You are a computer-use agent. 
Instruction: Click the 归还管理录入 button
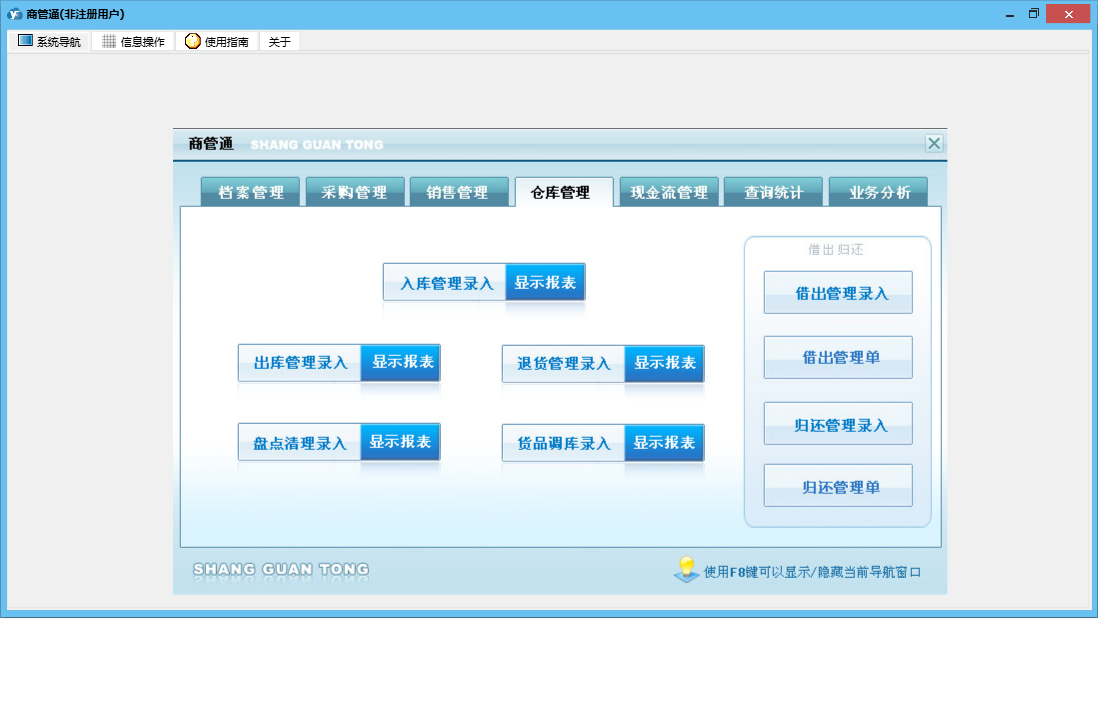point(838,424)
